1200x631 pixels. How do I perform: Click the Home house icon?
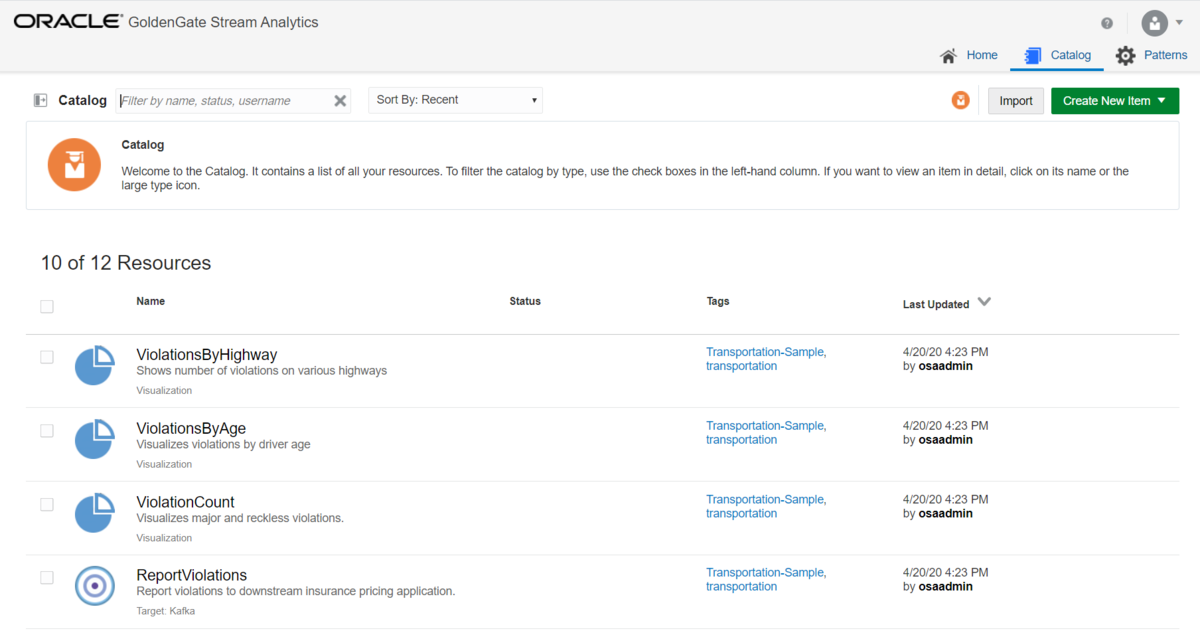(949, 56)
